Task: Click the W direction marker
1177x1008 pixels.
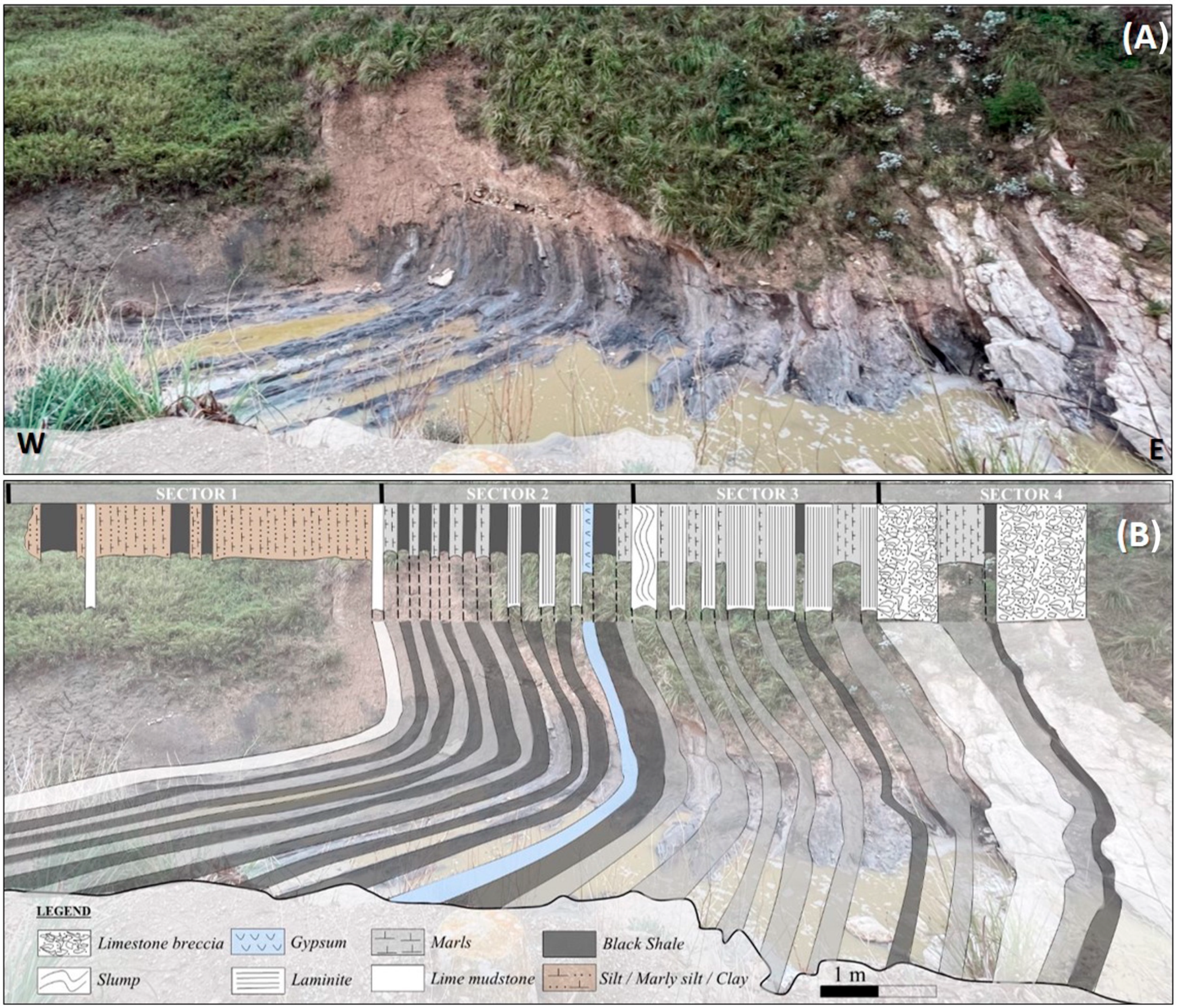Action: coord(30,443)
